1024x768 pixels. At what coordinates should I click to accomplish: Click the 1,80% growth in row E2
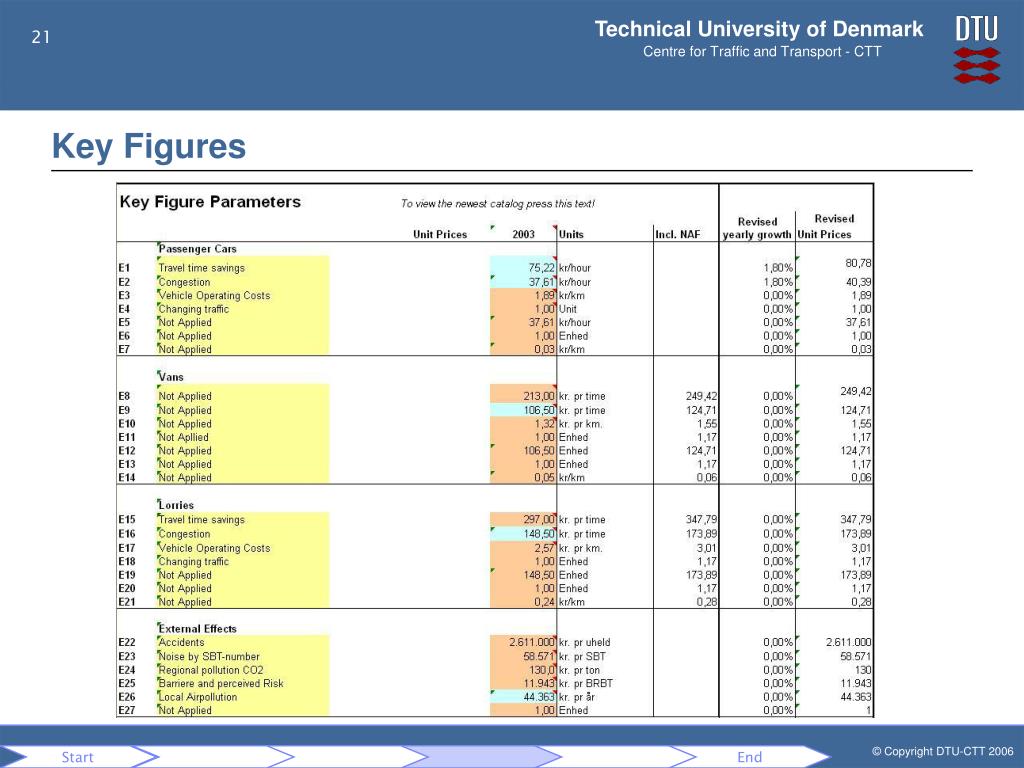778,282
